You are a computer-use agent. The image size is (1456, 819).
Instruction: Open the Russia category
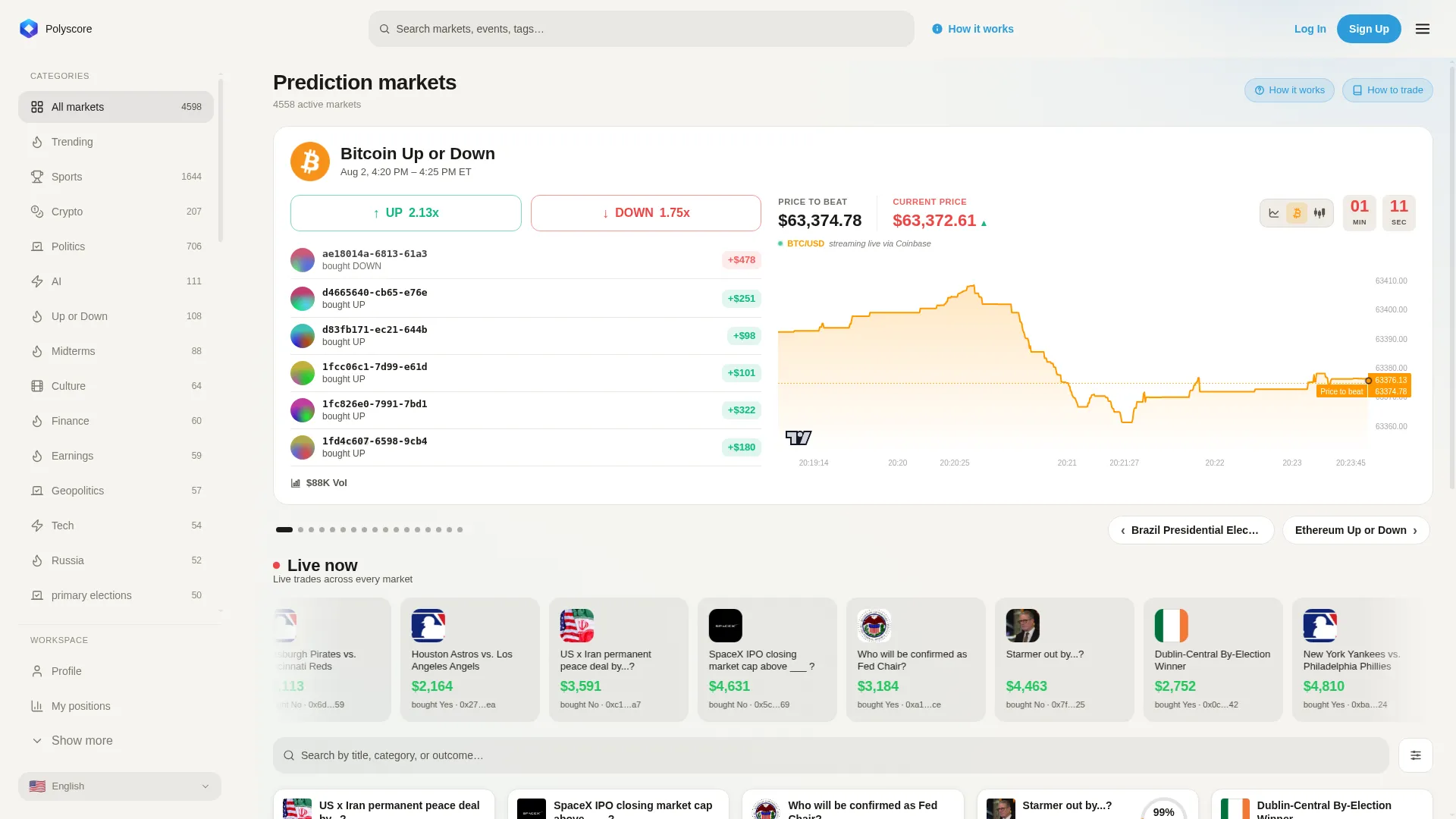click(x=116, y=560)
